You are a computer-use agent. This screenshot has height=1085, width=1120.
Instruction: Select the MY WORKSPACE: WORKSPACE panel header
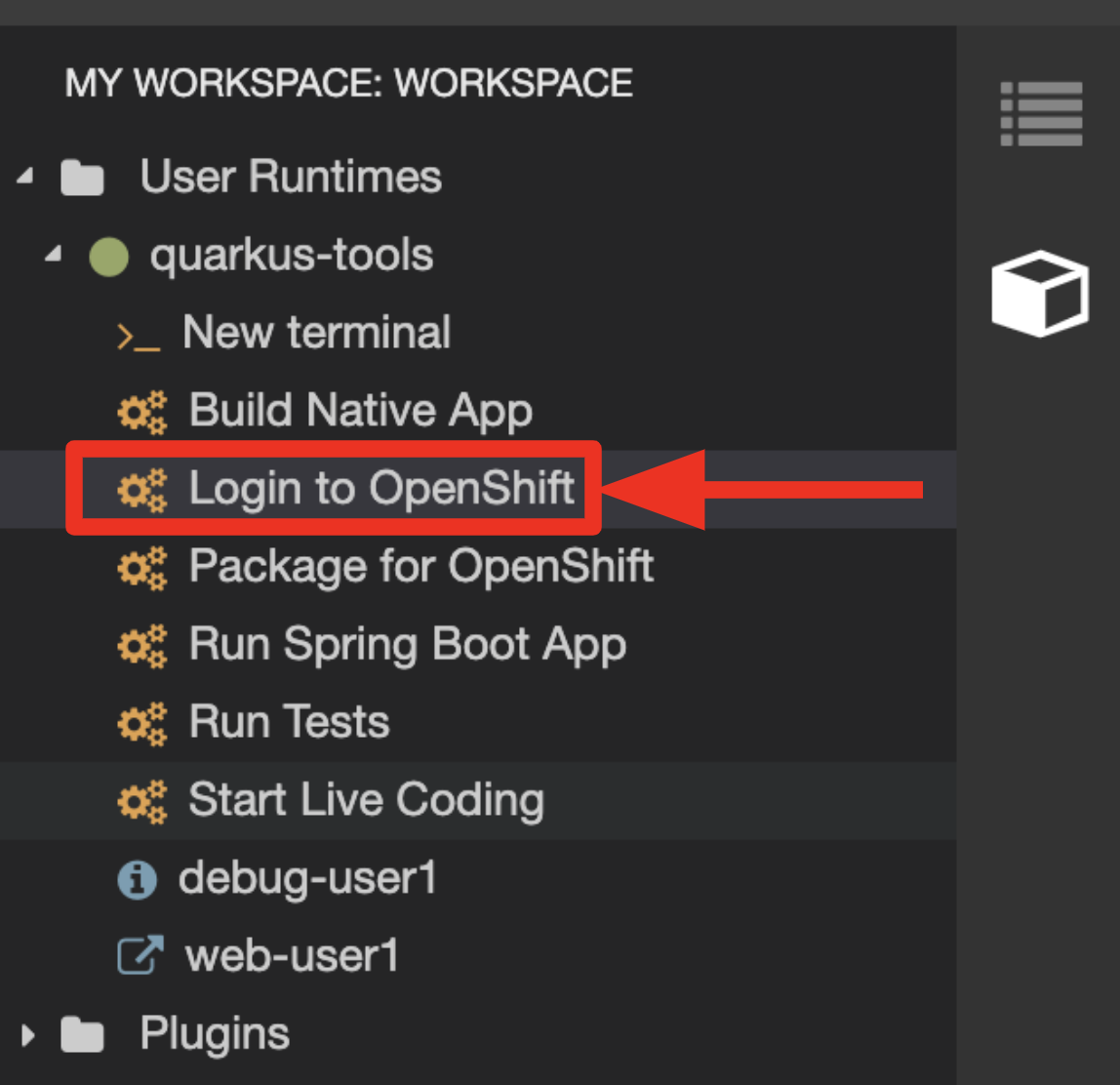point(346,84)
